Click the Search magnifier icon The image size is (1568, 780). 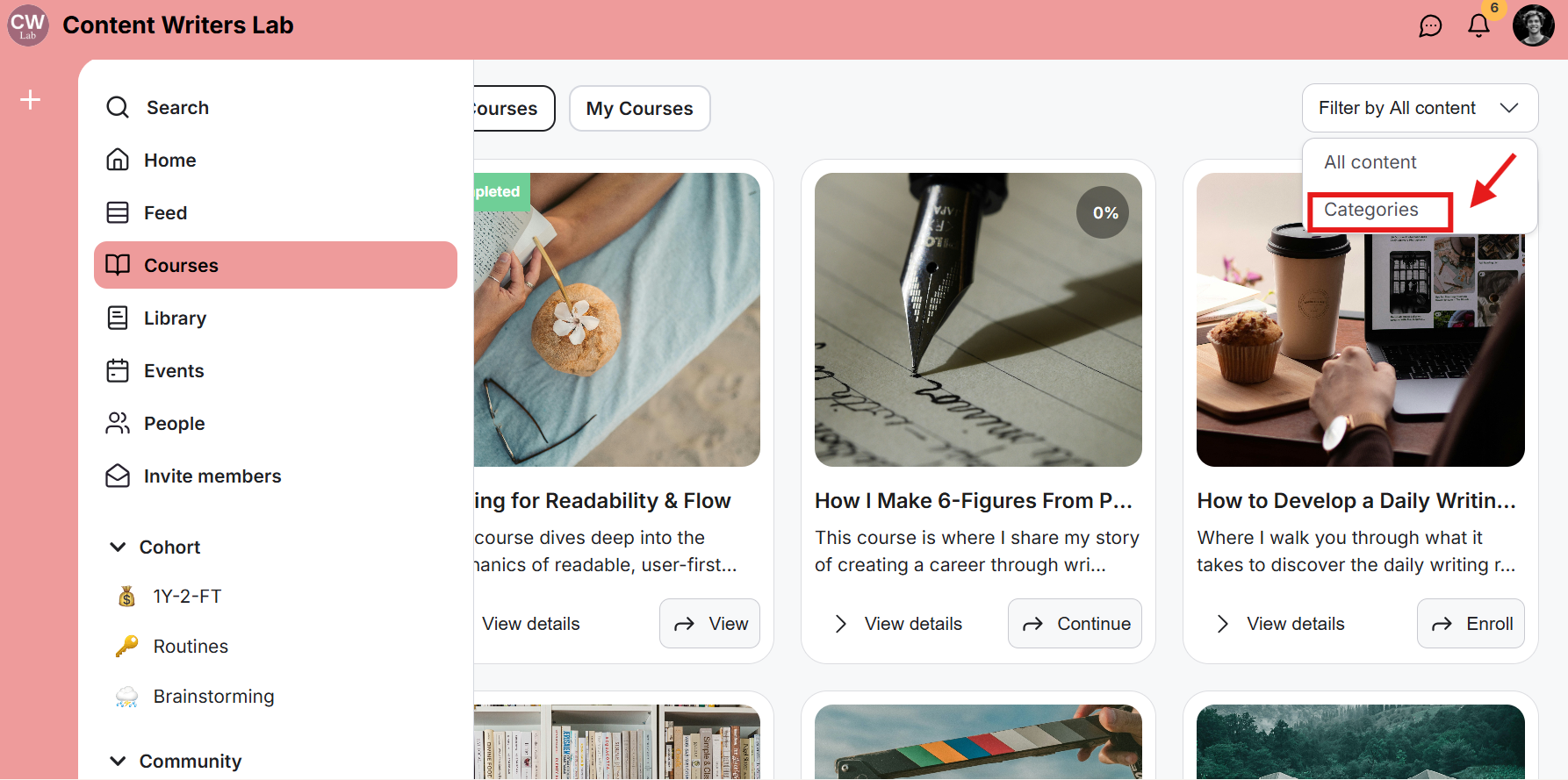pos(118,107)
